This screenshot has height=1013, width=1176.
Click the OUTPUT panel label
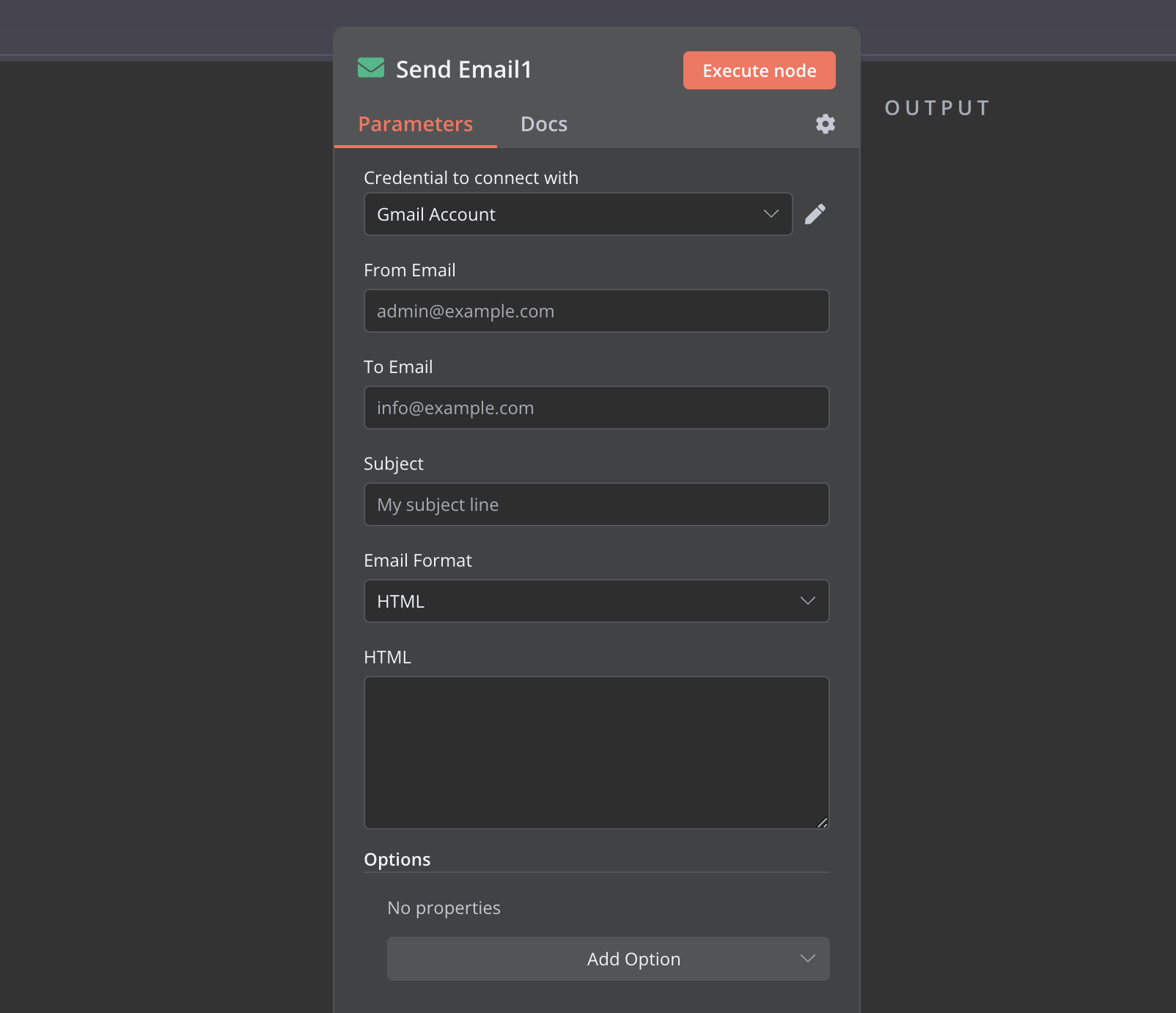937,108
